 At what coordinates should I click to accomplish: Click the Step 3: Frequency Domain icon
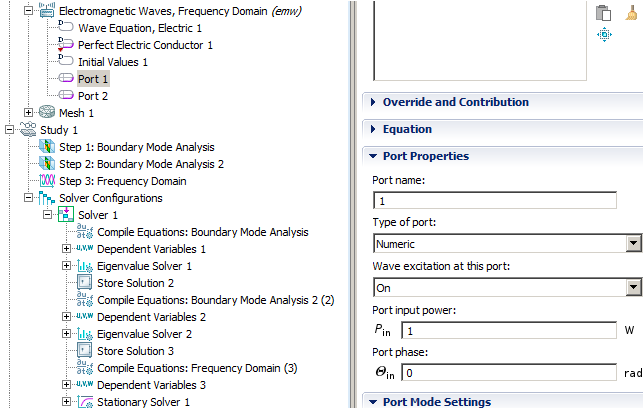click(x=46, y=181)
